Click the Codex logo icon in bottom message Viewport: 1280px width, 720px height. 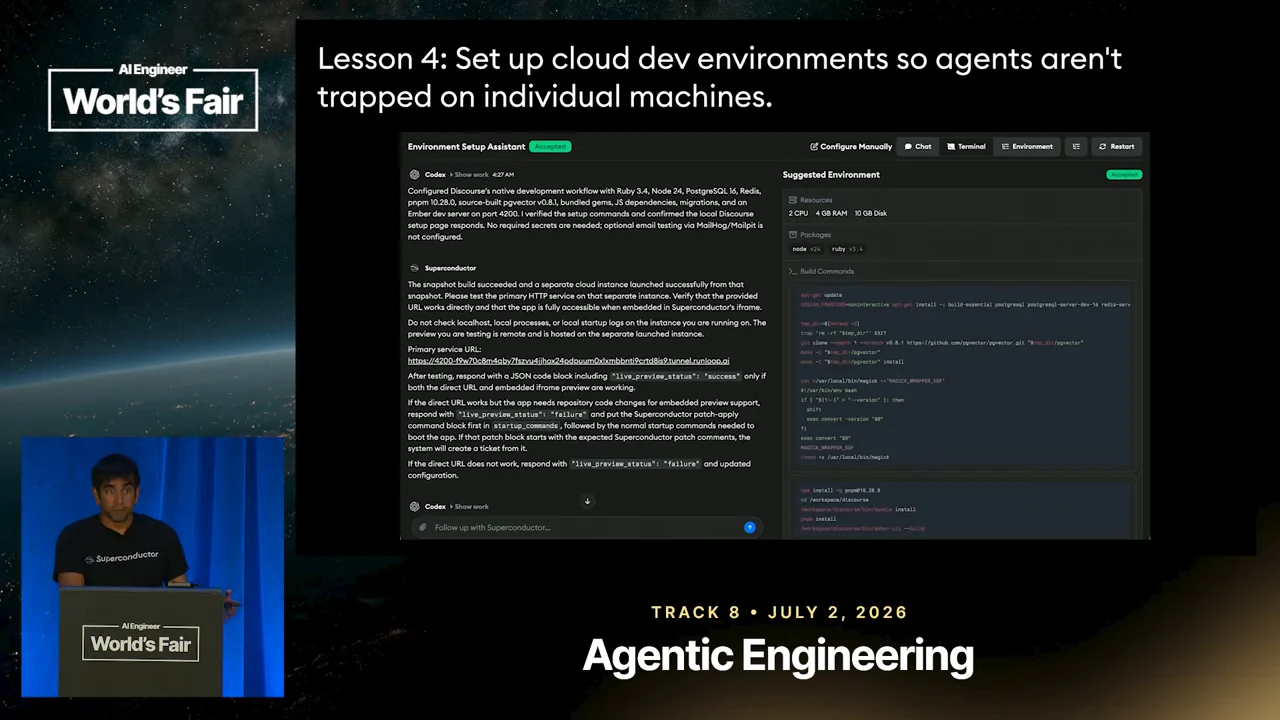[x=414, y=507]
